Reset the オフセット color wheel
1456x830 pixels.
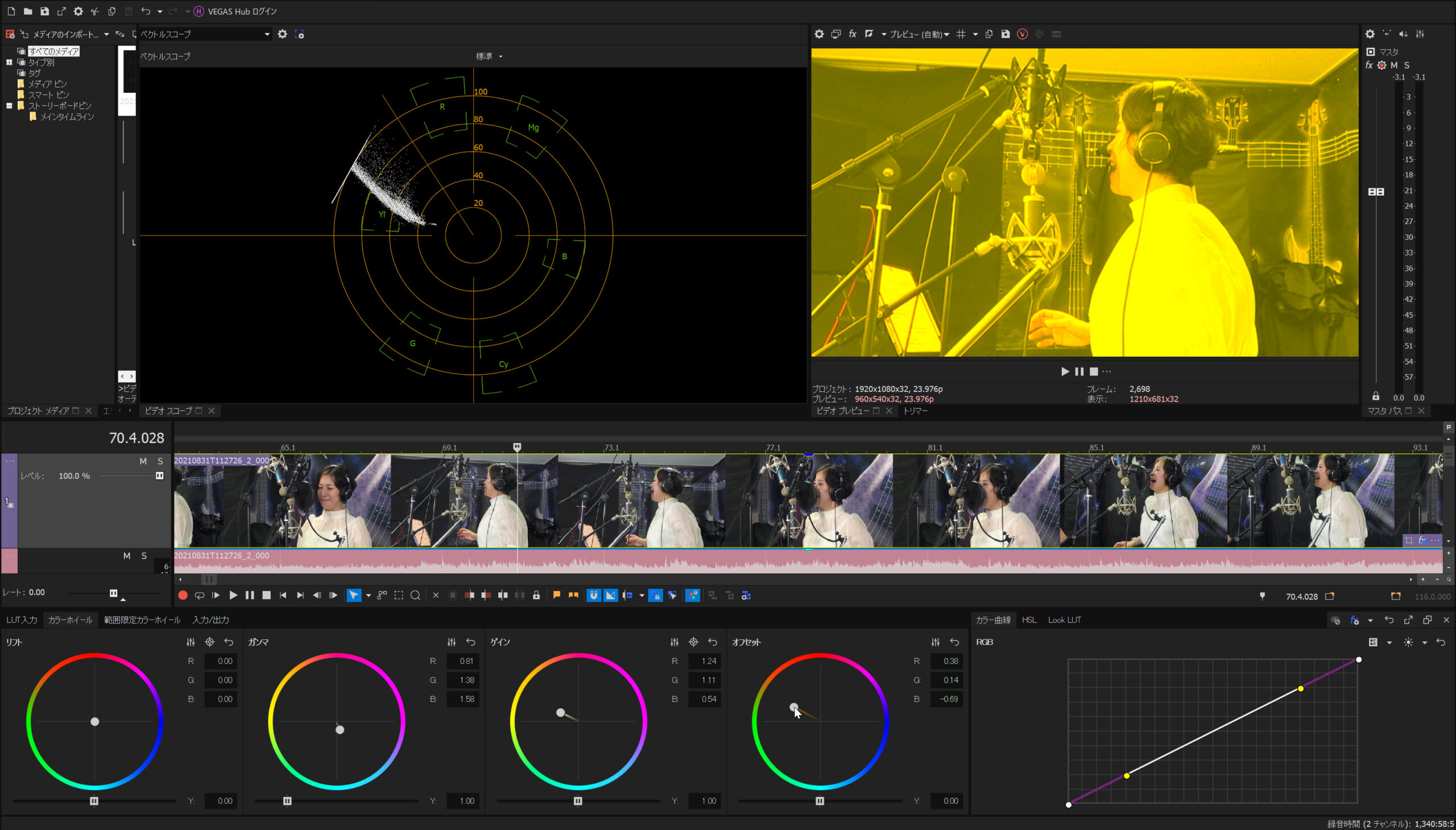[954, 642]
